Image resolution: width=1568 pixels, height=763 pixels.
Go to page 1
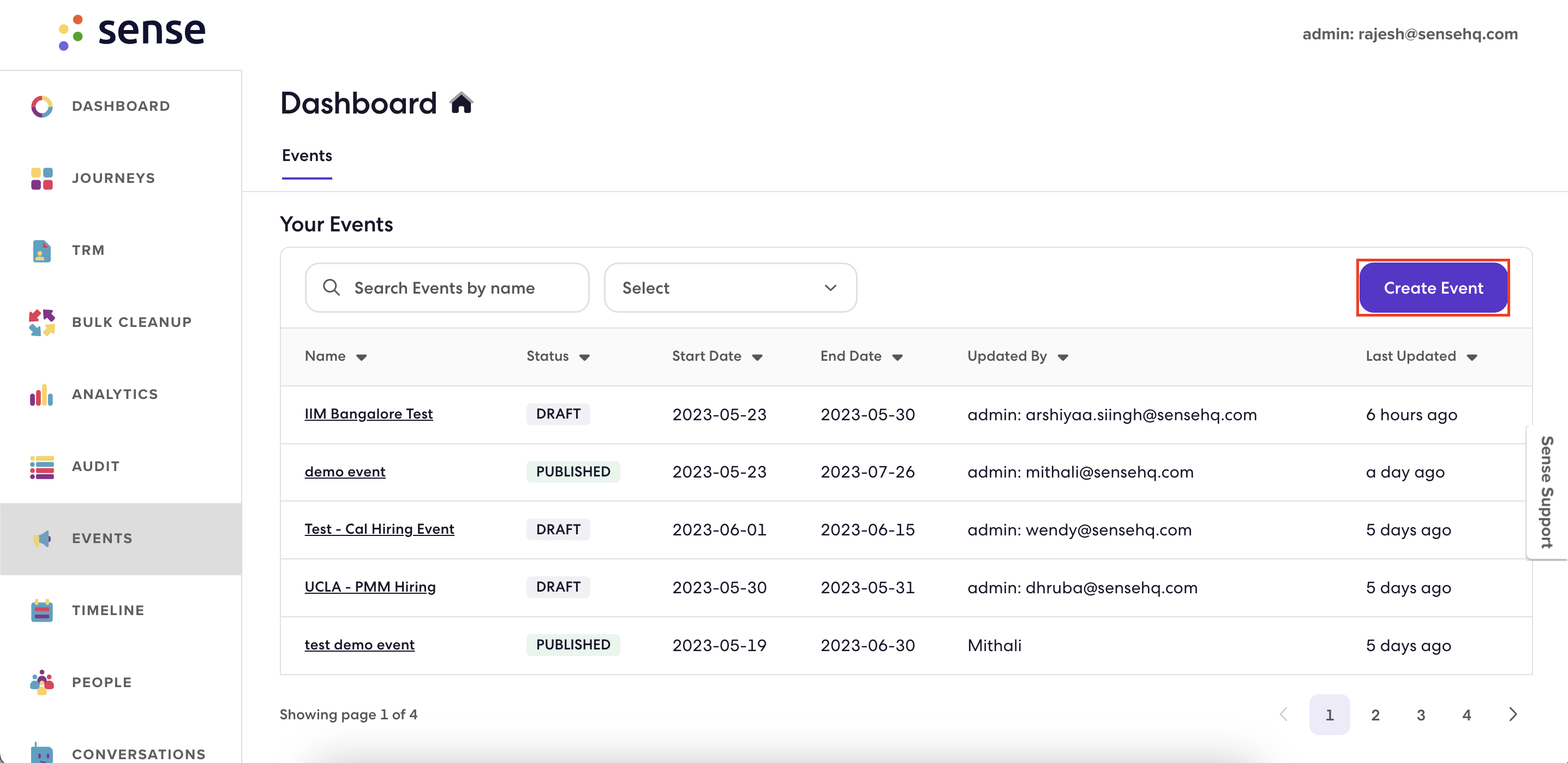[1330, 714]
